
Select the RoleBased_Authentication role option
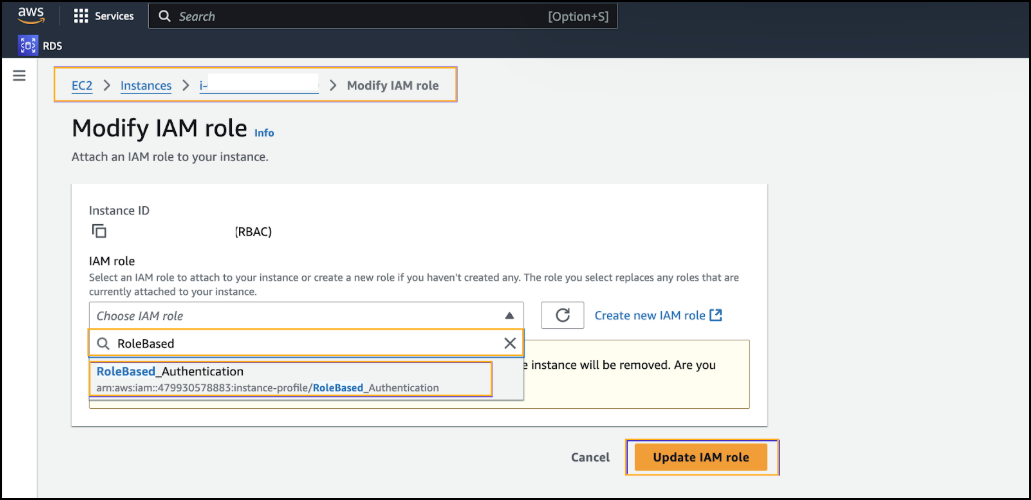(x=290, y=379)
